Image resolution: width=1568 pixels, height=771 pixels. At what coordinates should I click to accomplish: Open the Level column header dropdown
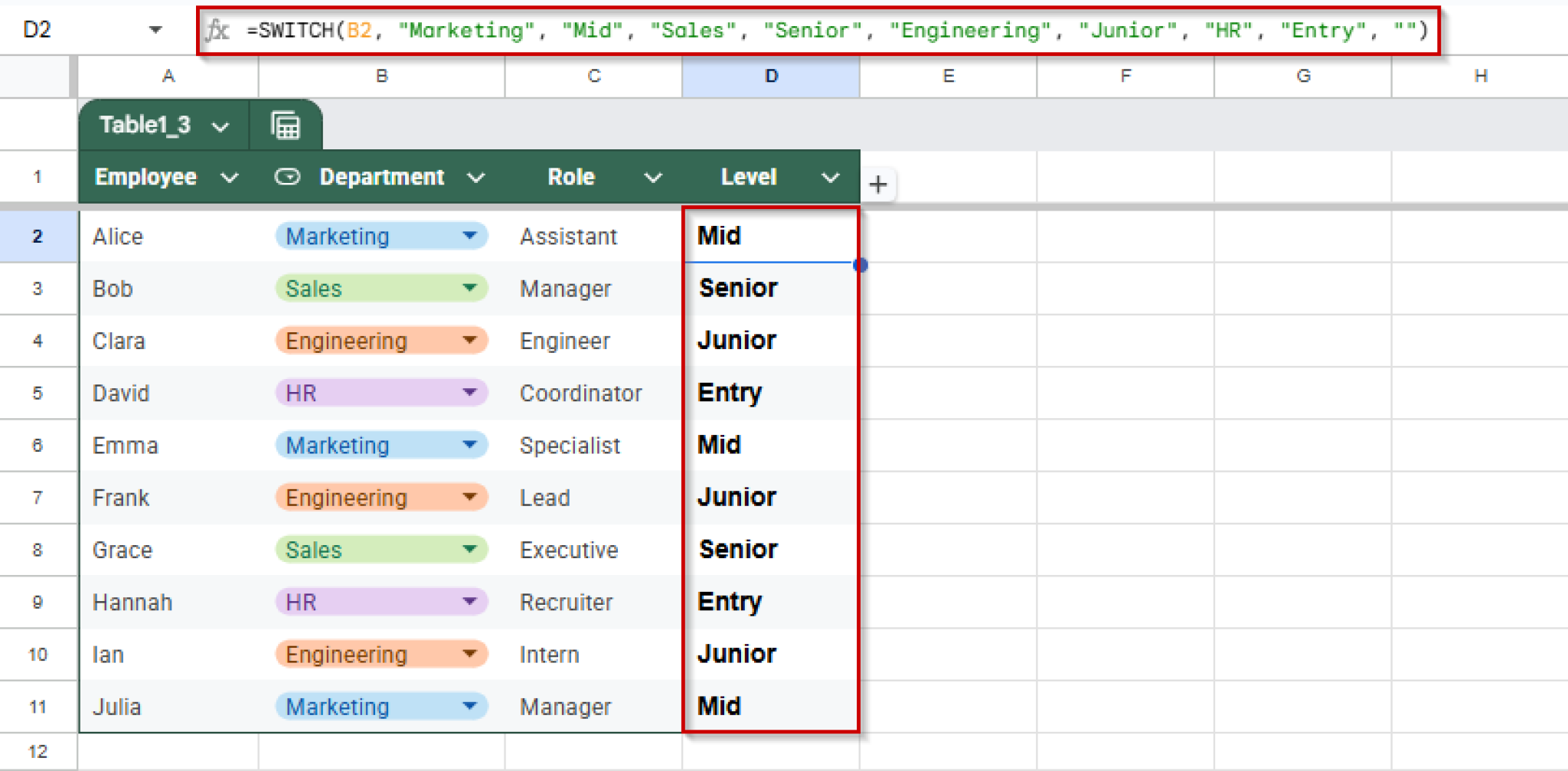pos(831,176)
